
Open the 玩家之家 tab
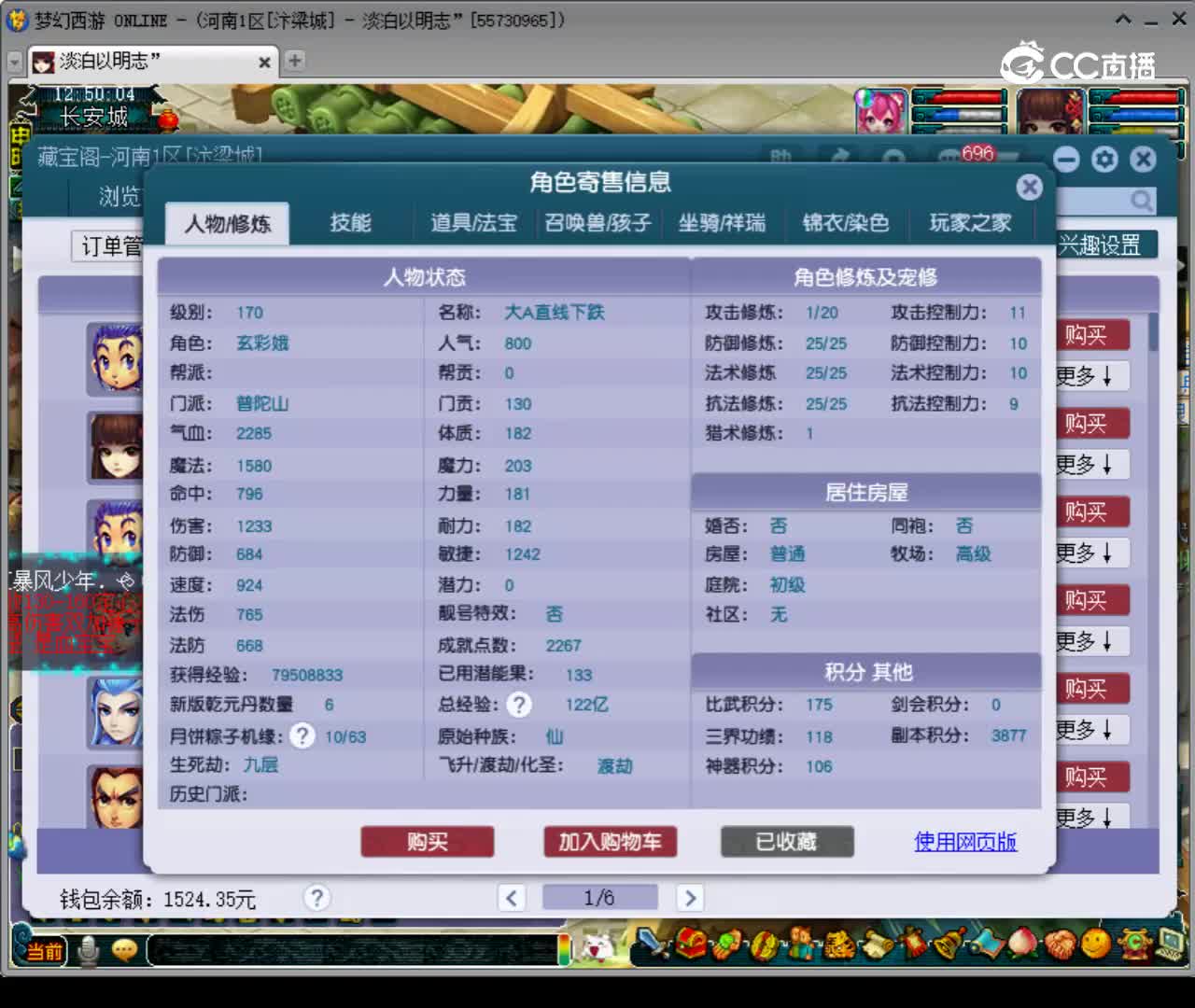970,222
